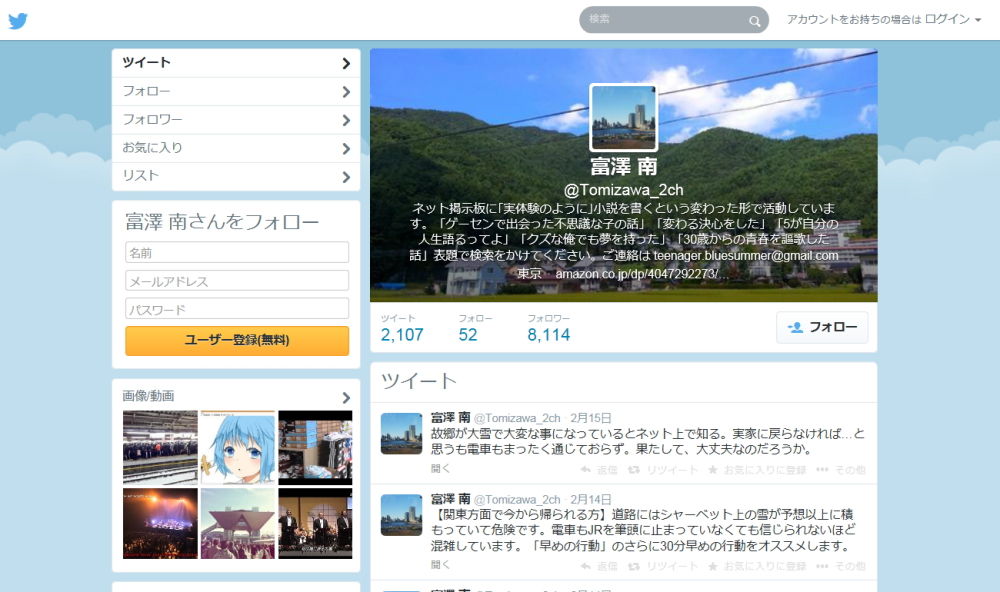Click 富澤 南 name on 2月15日 tweet

(450, 418)
